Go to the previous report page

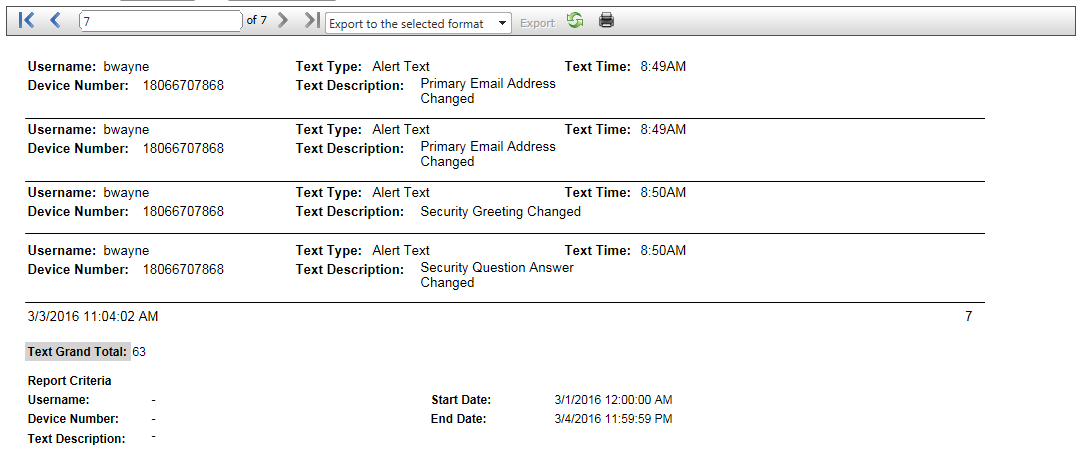pyautogui.click(x=55, y=20)
